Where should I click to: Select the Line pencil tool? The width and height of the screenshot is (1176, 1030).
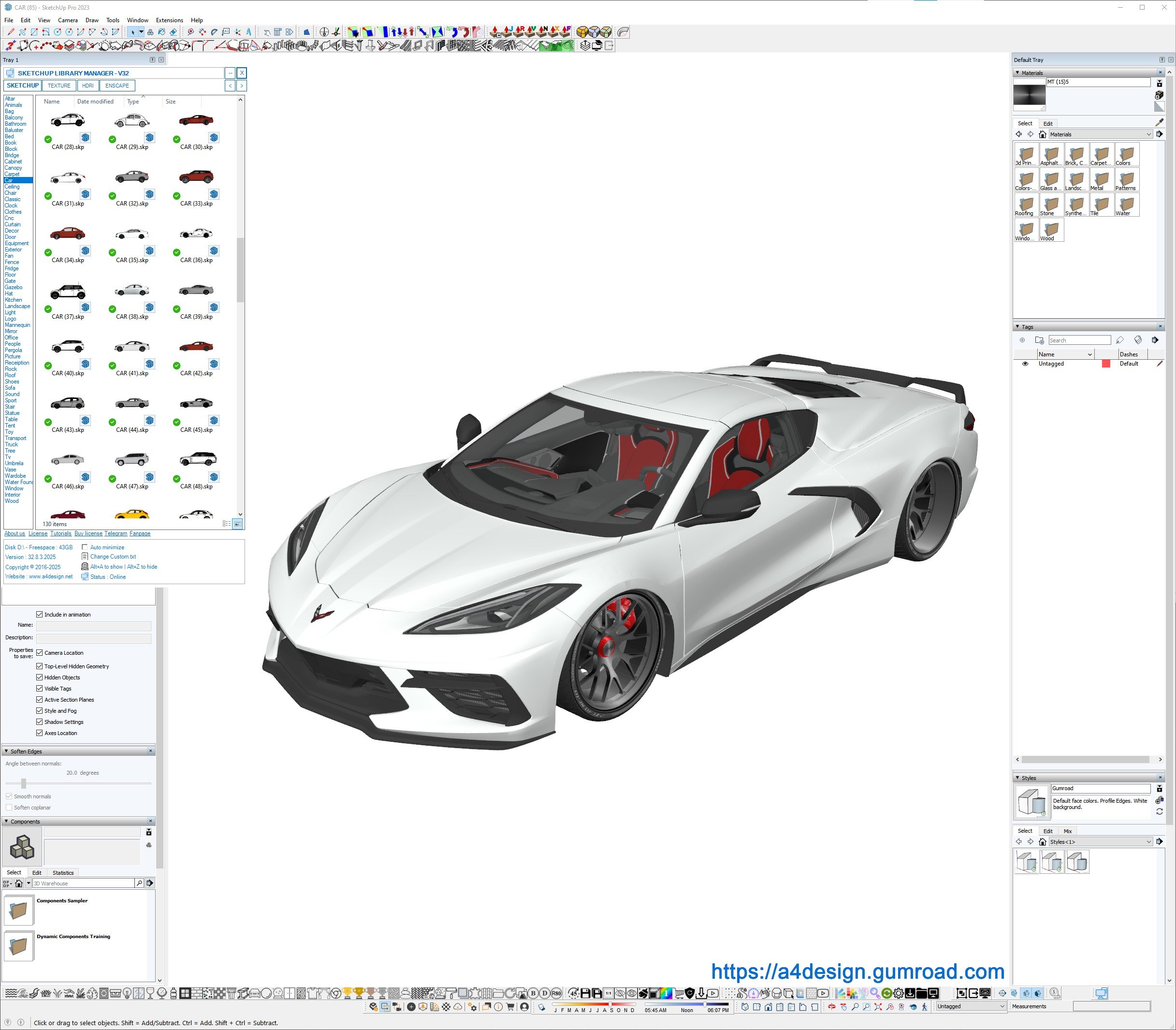pyautogui.click(x=11, y=32)
